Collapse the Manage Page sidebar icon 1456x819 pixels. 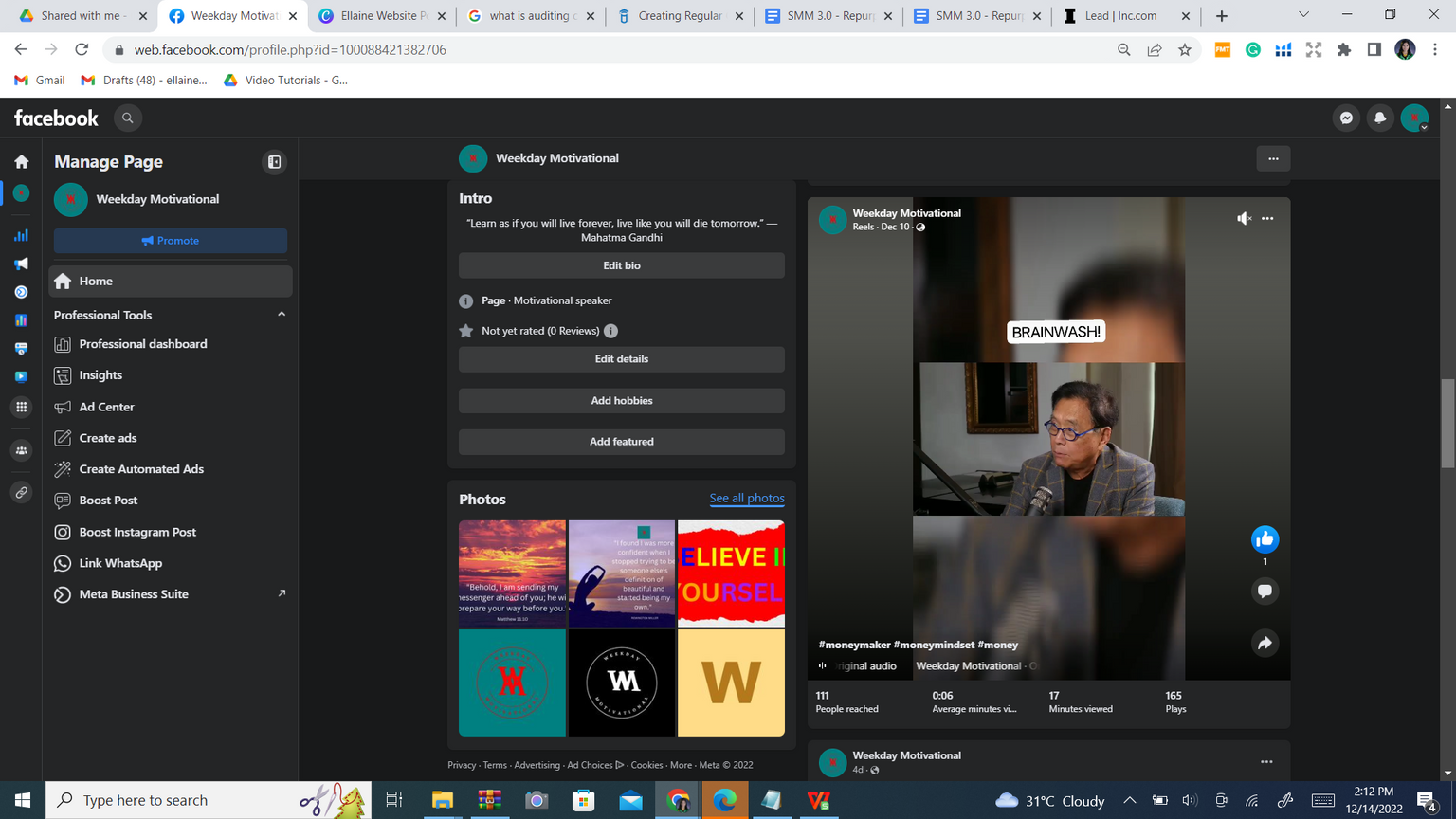[274, 162]
